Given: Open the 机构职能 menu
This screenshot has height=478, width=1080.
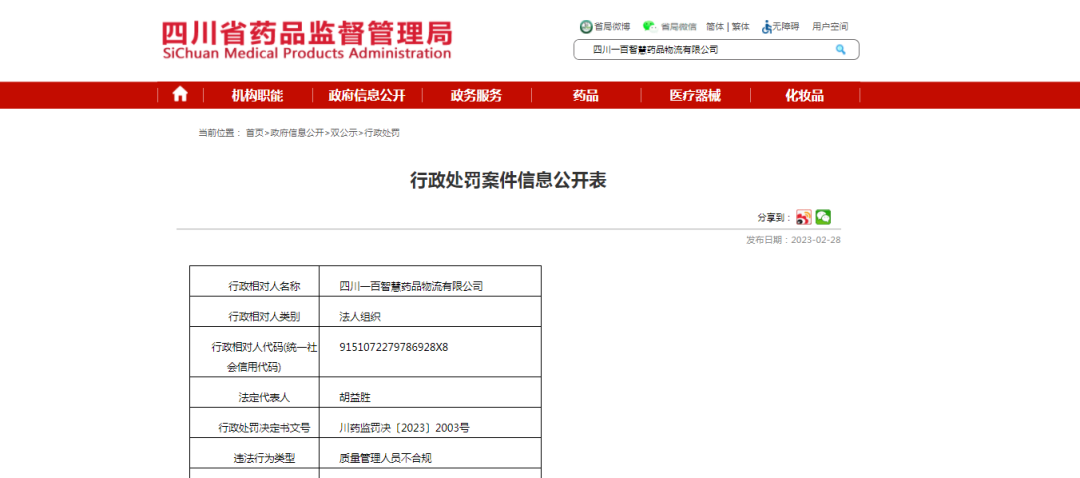Looking at the screenshot, I should pos(257,95).
